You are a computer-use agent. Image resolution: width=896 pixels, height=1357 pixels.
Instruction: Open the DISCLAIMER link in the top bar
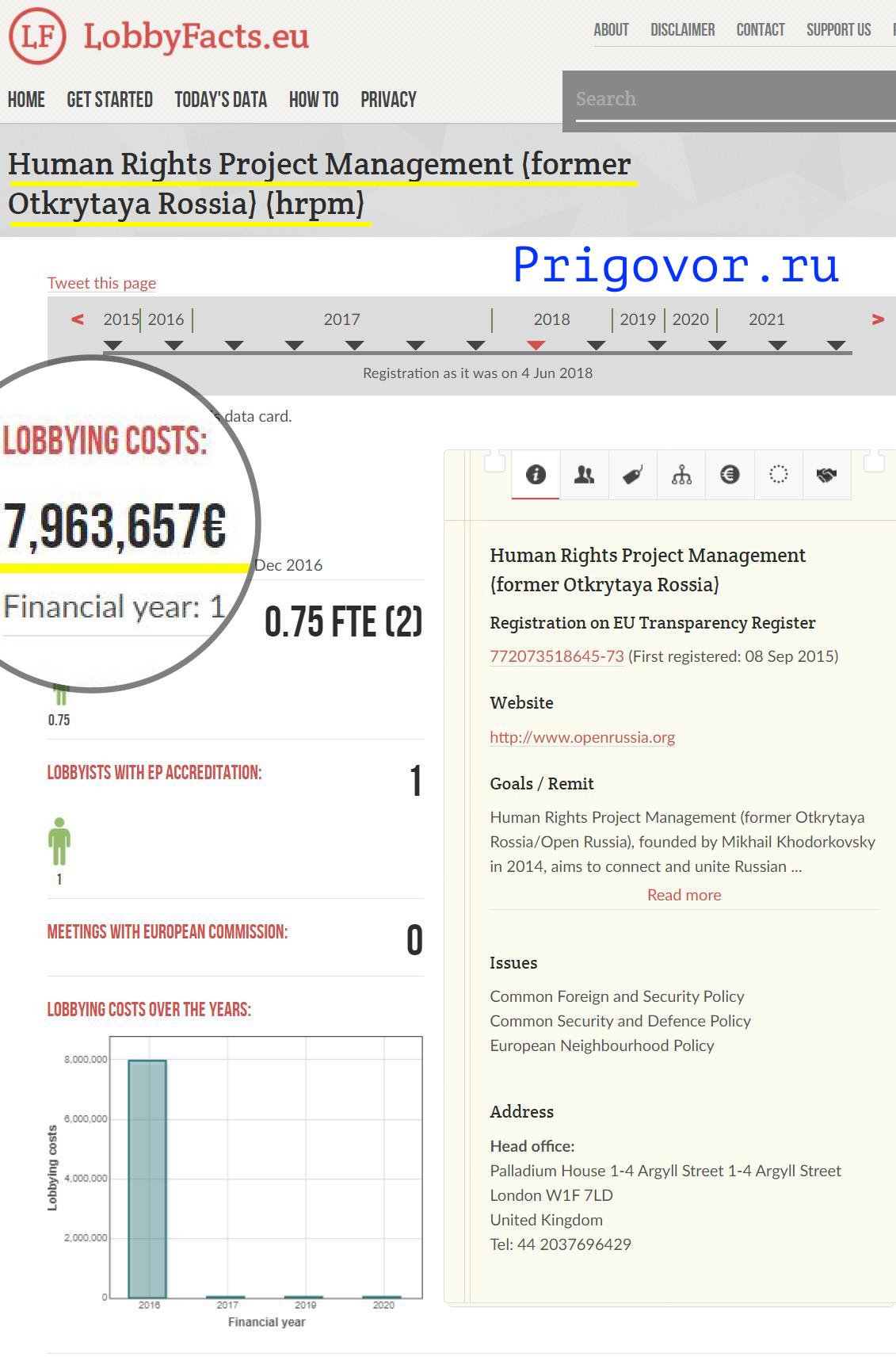682,30
